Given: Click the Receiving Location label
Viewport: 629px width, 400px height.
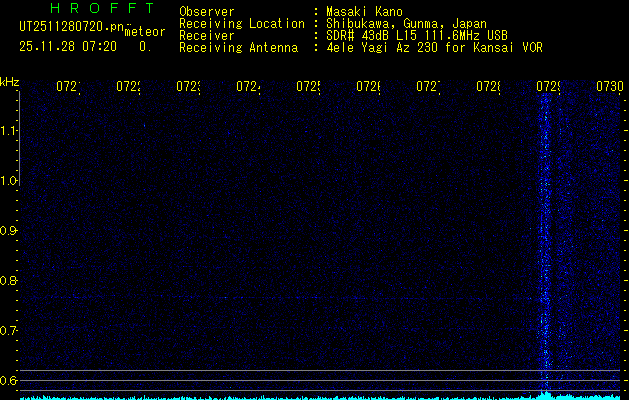Looking at the screenshot, I should pos(242,24).
